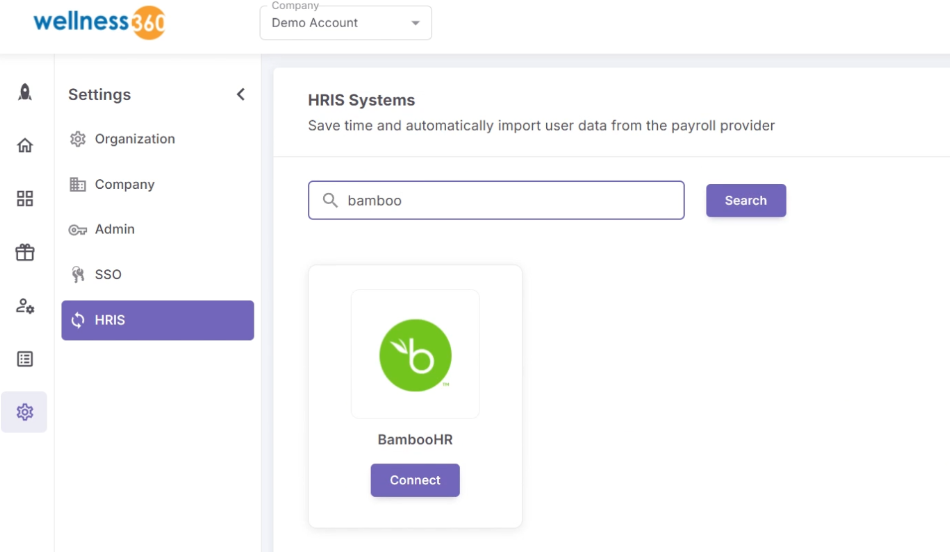Open the list report icon
The height and width of the screenshot is (552, 950).
pyautogui.click(x=25, y=359)
